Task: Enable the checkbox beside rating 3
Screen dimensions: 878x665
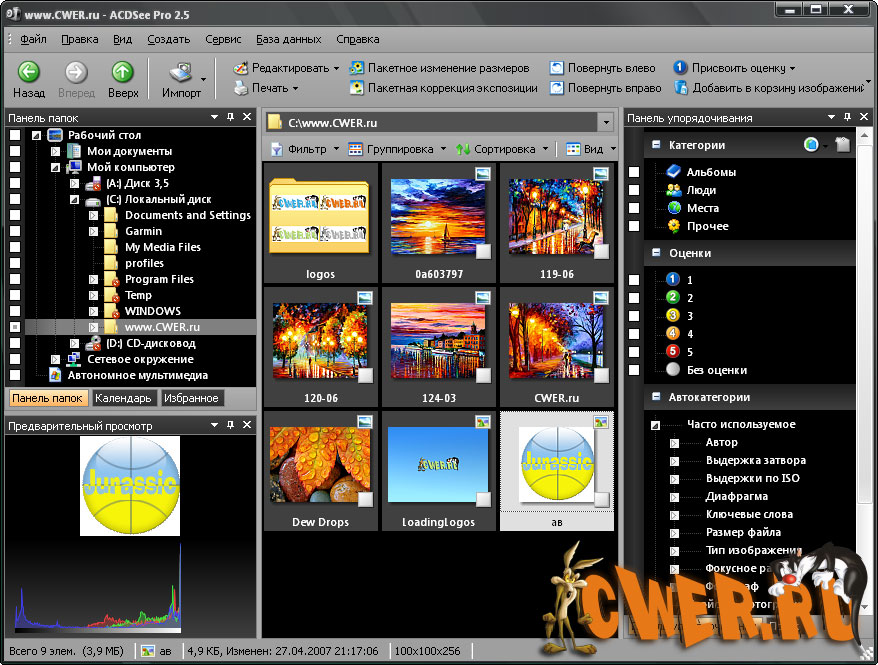Action: (634, 316)
